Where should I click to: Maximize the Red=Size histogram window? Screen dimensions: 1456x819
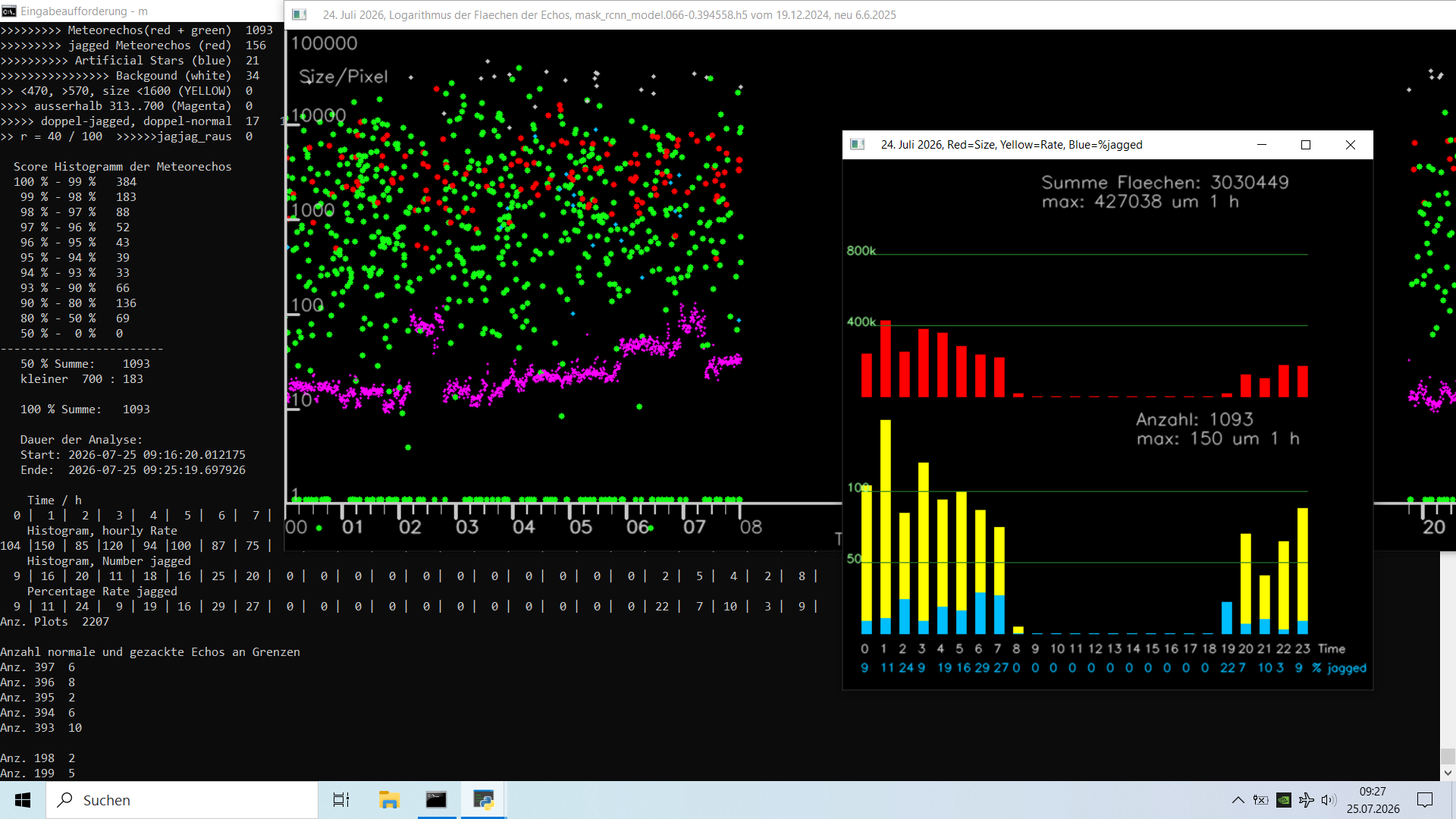tap(1306, 145)
